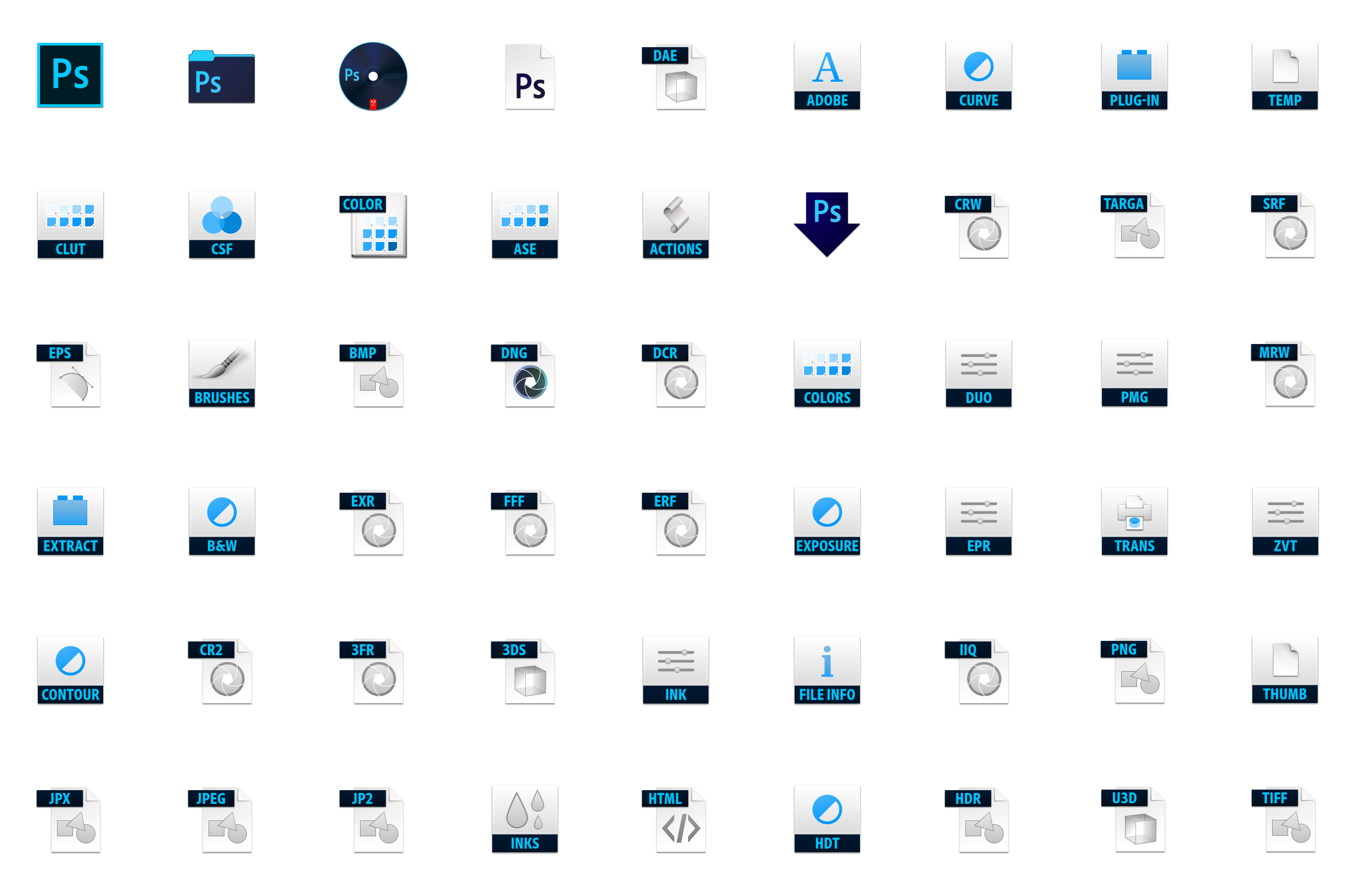
Task: Select the DUO duotone preset icon
Action: click(979, 373)
